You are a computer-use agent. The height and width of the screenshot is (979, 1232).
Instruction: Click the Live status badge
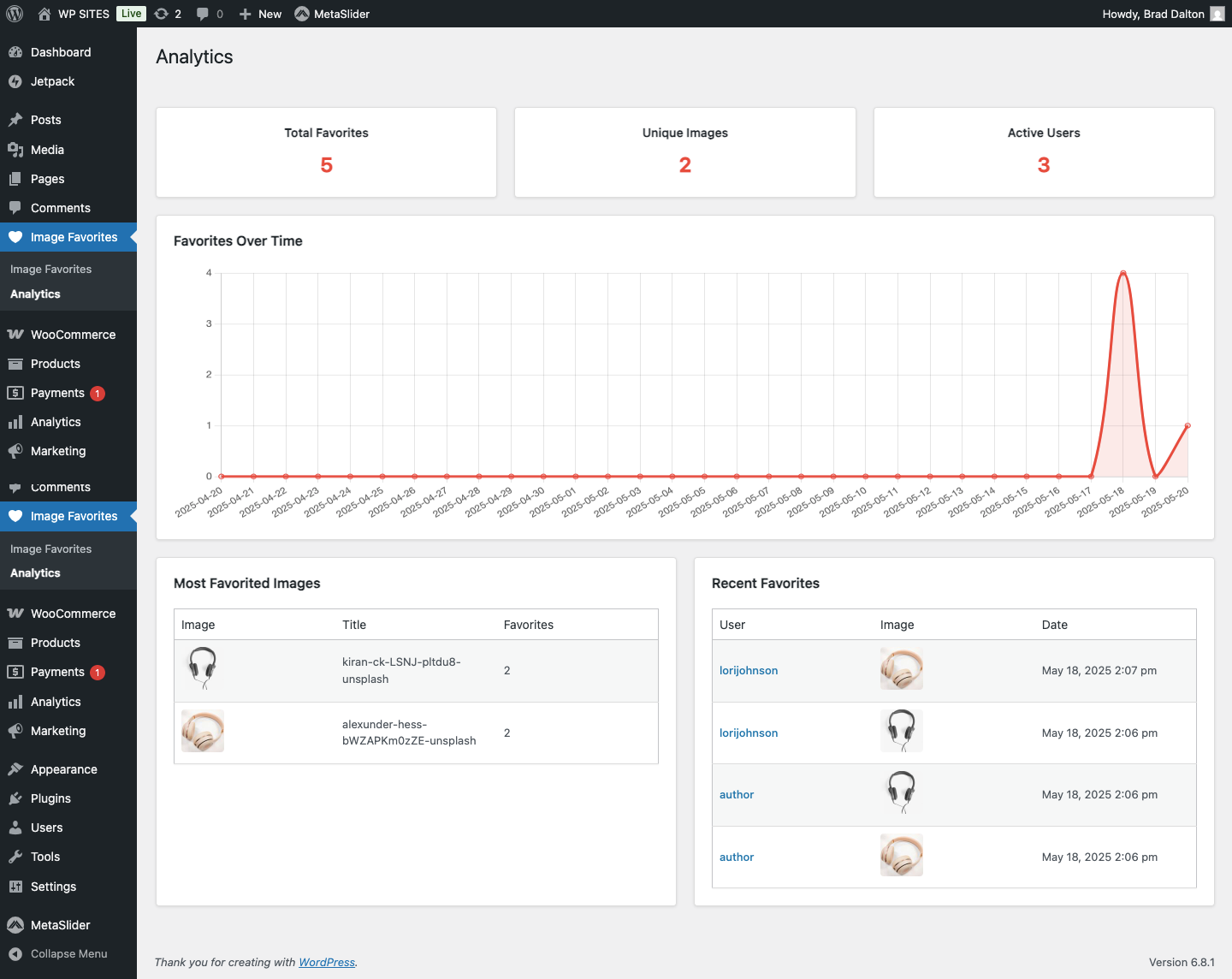click(x=131, y=14)
